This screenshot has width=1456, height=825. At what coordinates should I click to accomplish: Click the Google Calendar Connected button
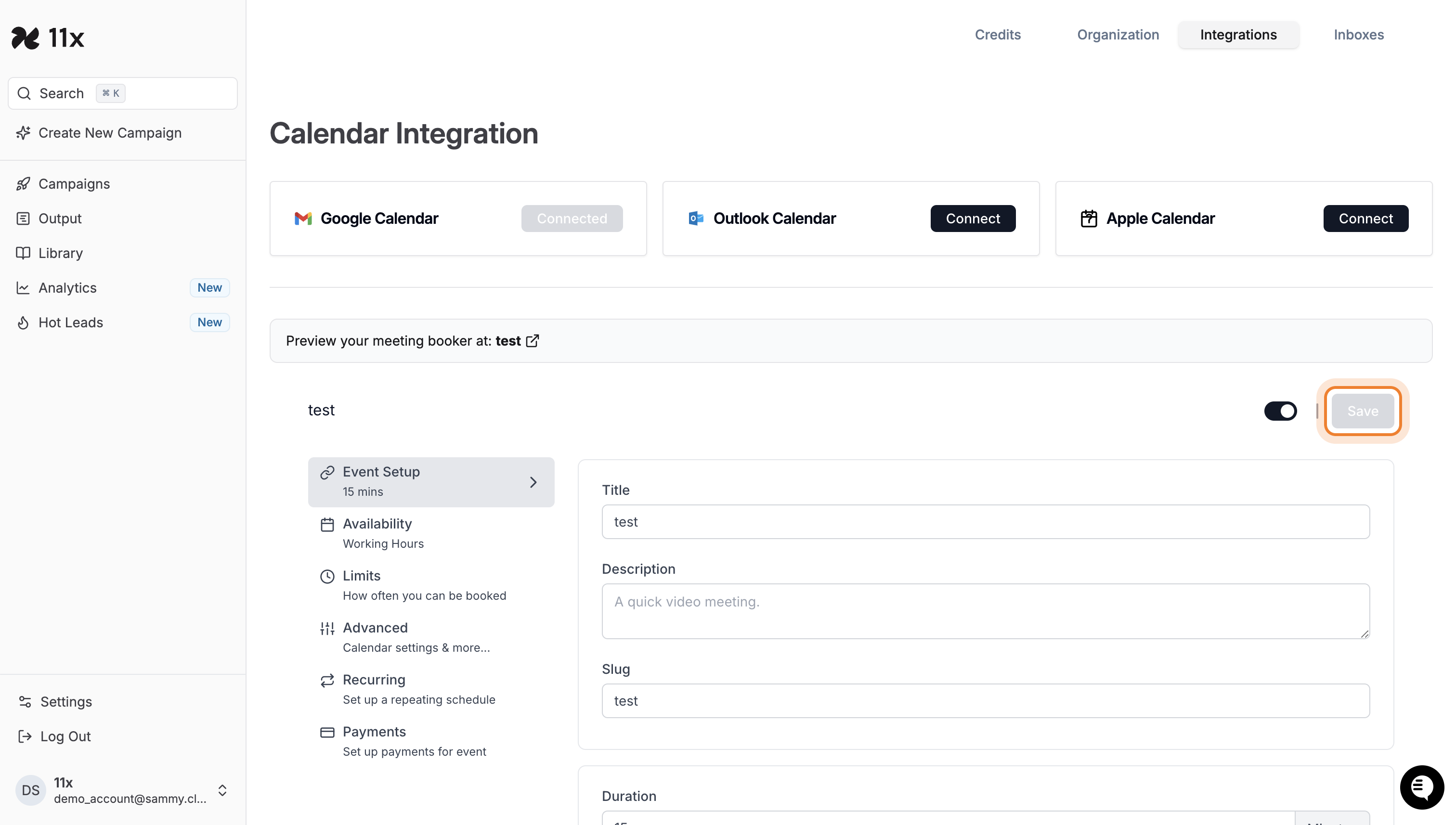tap(572, 218)
